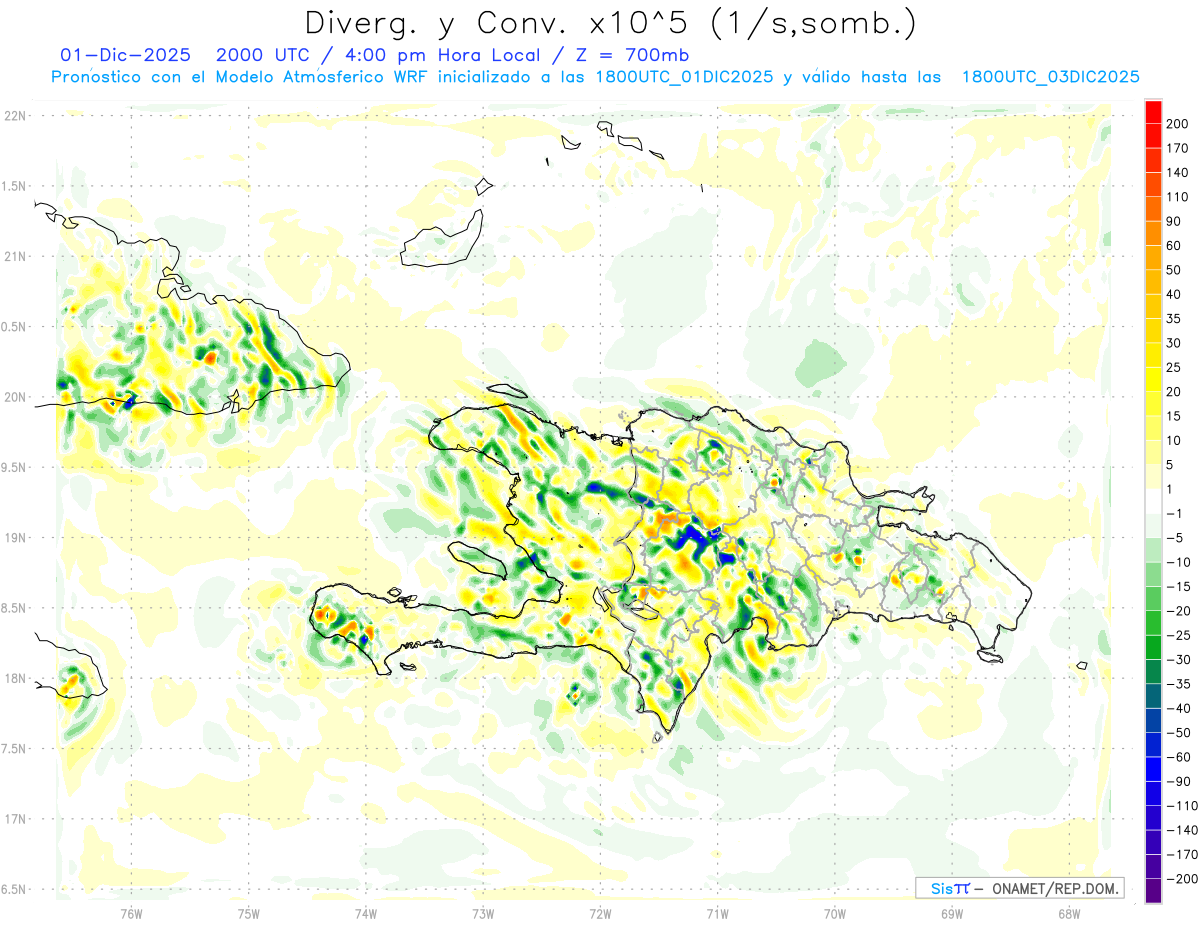This screenshot has width=1200, height=927.
Task: Click the '72W' longitude label
Action: click(600, 913)
